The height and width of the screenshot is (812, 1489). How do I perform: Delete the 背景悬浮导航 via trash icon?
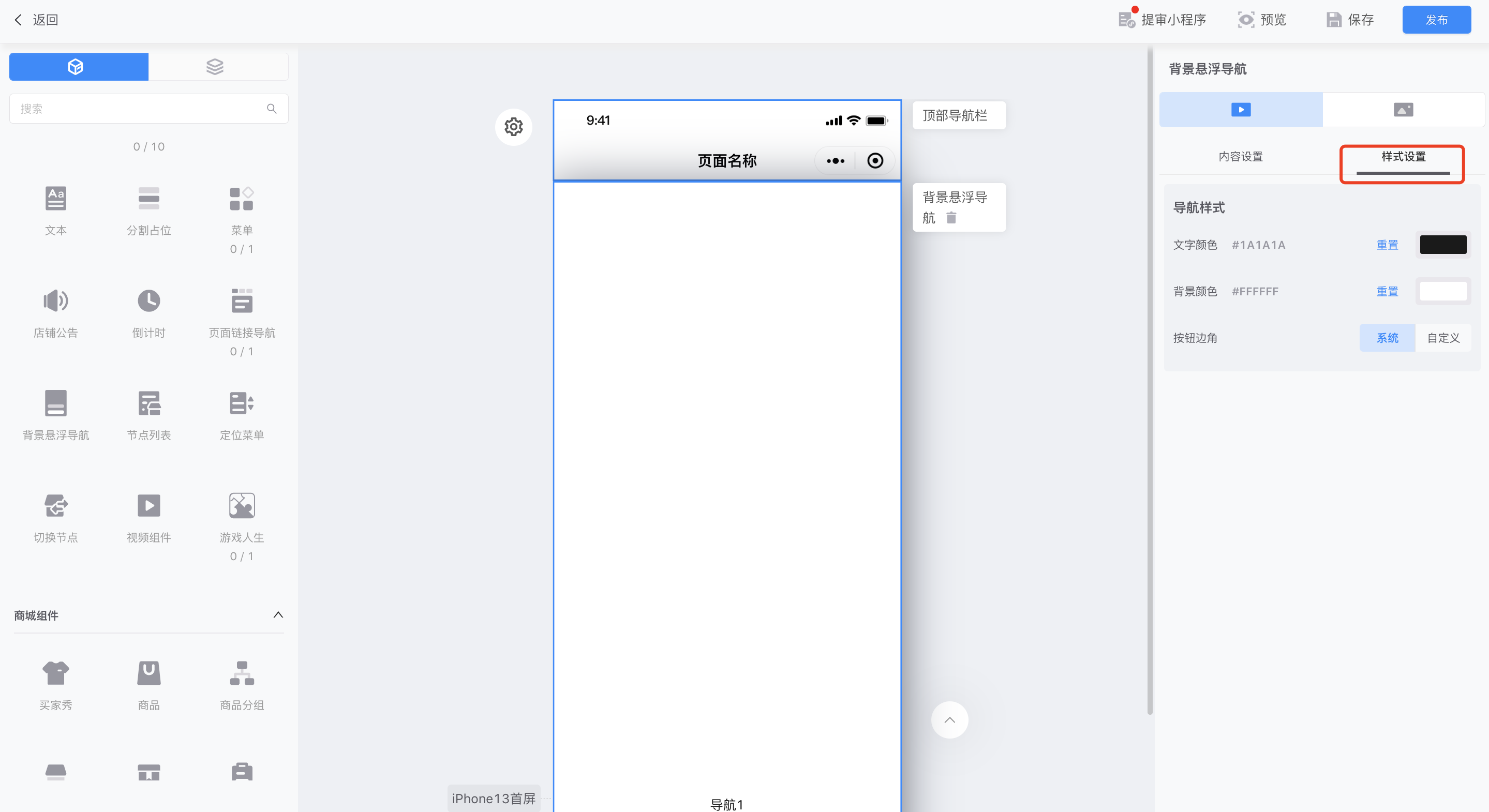coord(951,218)
